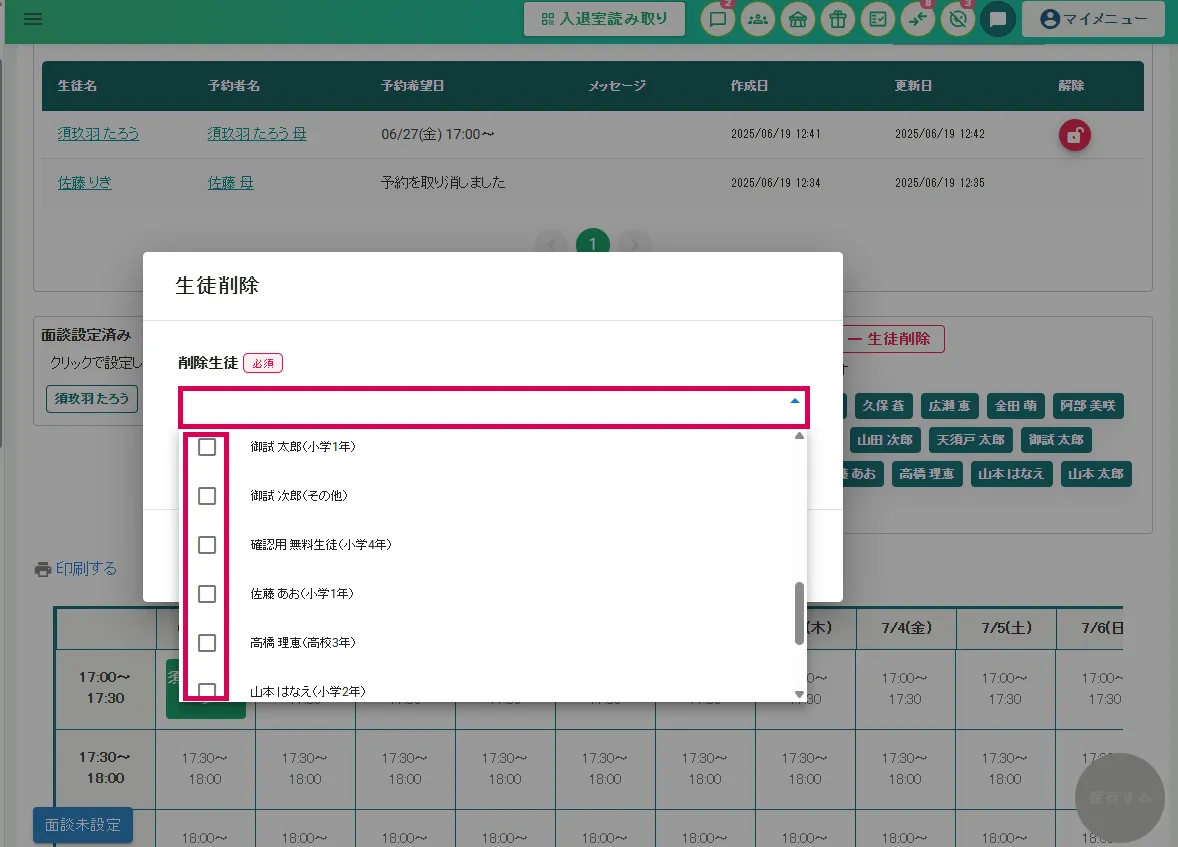The image size is (1178, 847).
Task: Open the dark chat bubble icon
Action: [997, 19]
